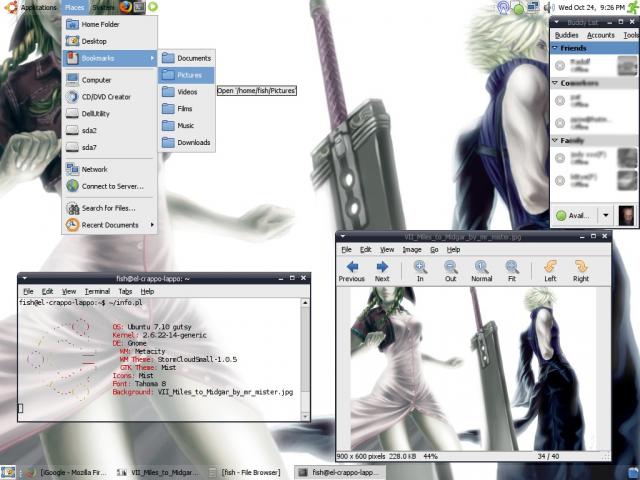Open File menu in image viewer
This screenshot has width=640, height=480.
tap(347, 249)
